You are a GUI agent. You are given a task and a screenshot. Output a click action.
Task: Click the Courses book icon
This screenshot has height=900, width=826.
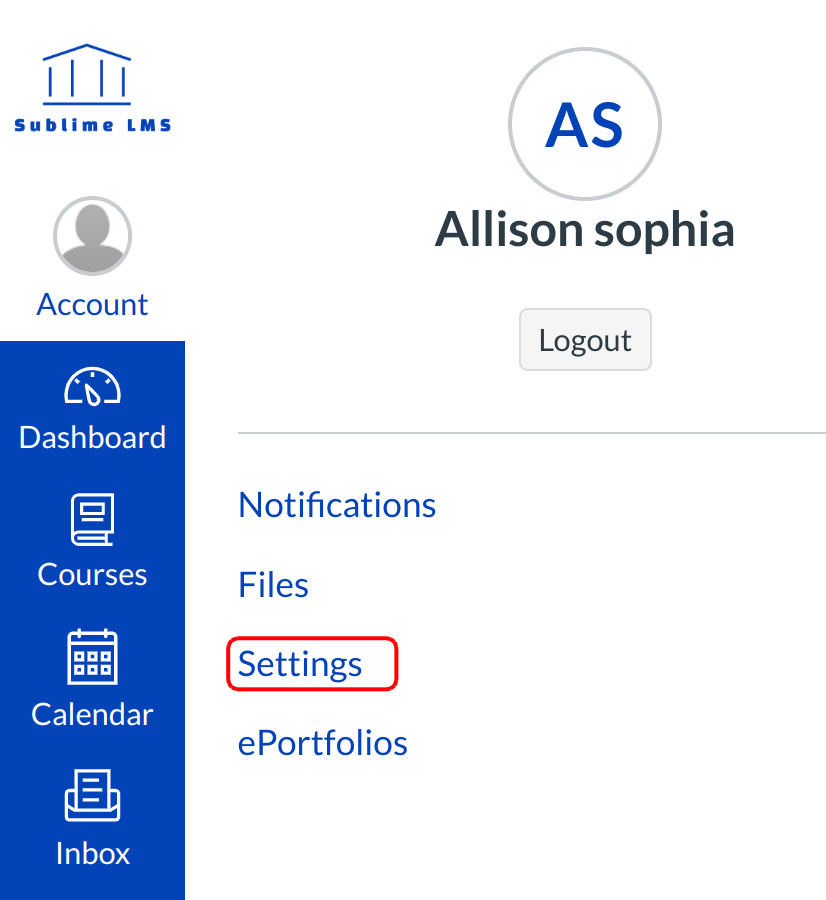[92, 520]
